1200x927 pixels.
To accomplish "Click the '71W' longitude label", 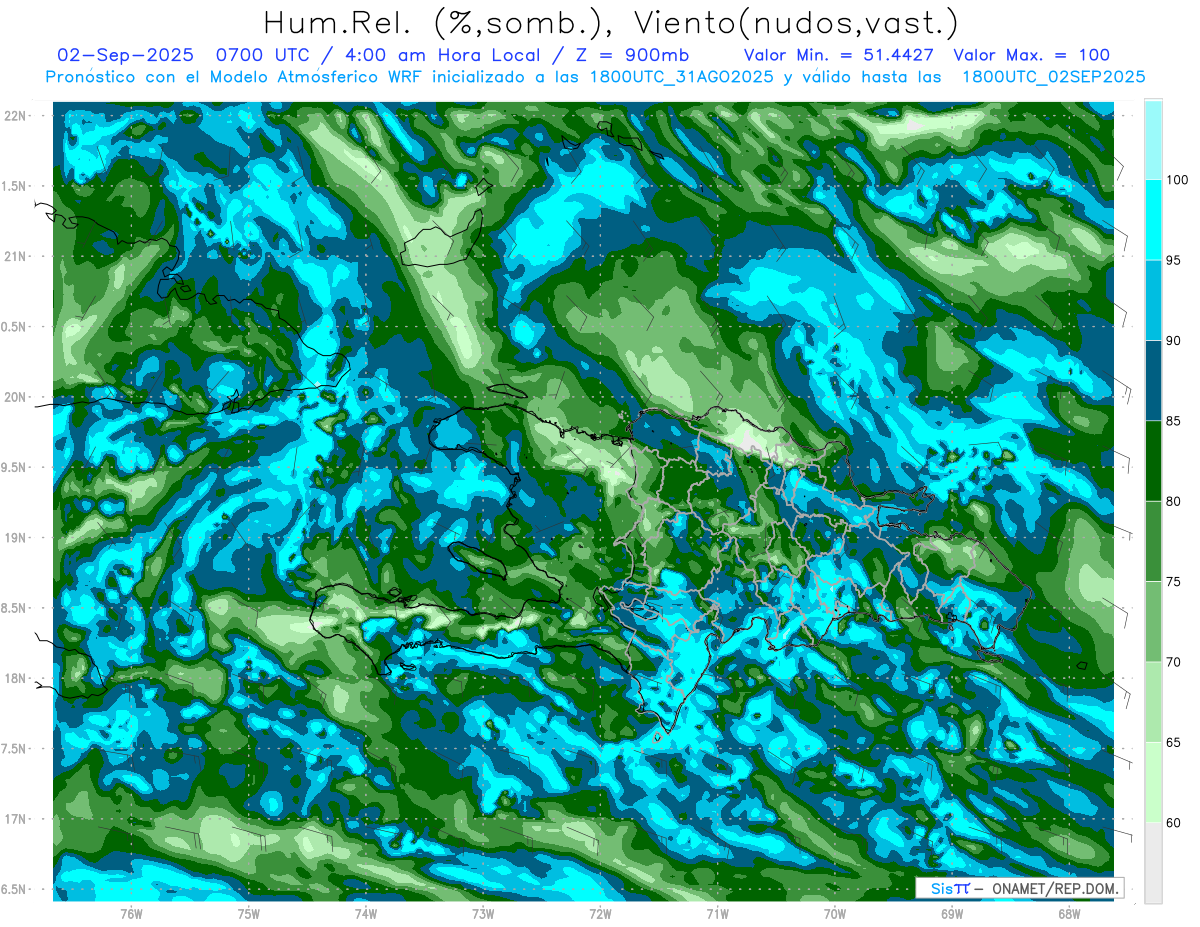I will click(x=717, y=913).
